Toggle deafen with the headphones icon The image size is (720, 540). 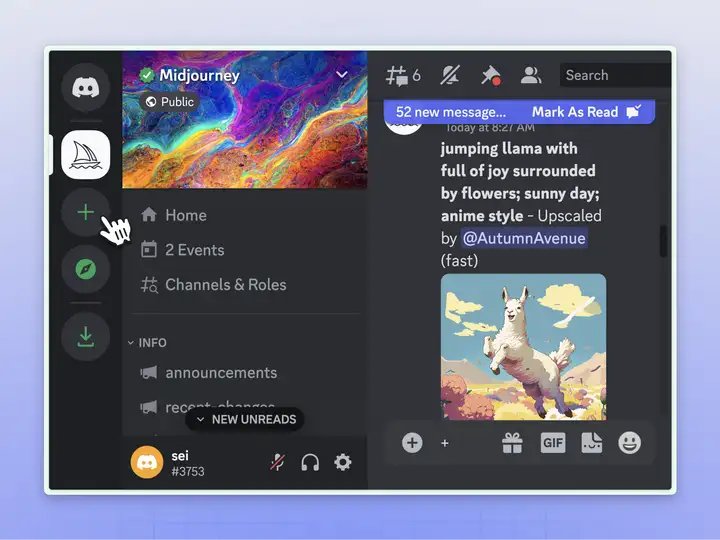click(x=310, y=462)
